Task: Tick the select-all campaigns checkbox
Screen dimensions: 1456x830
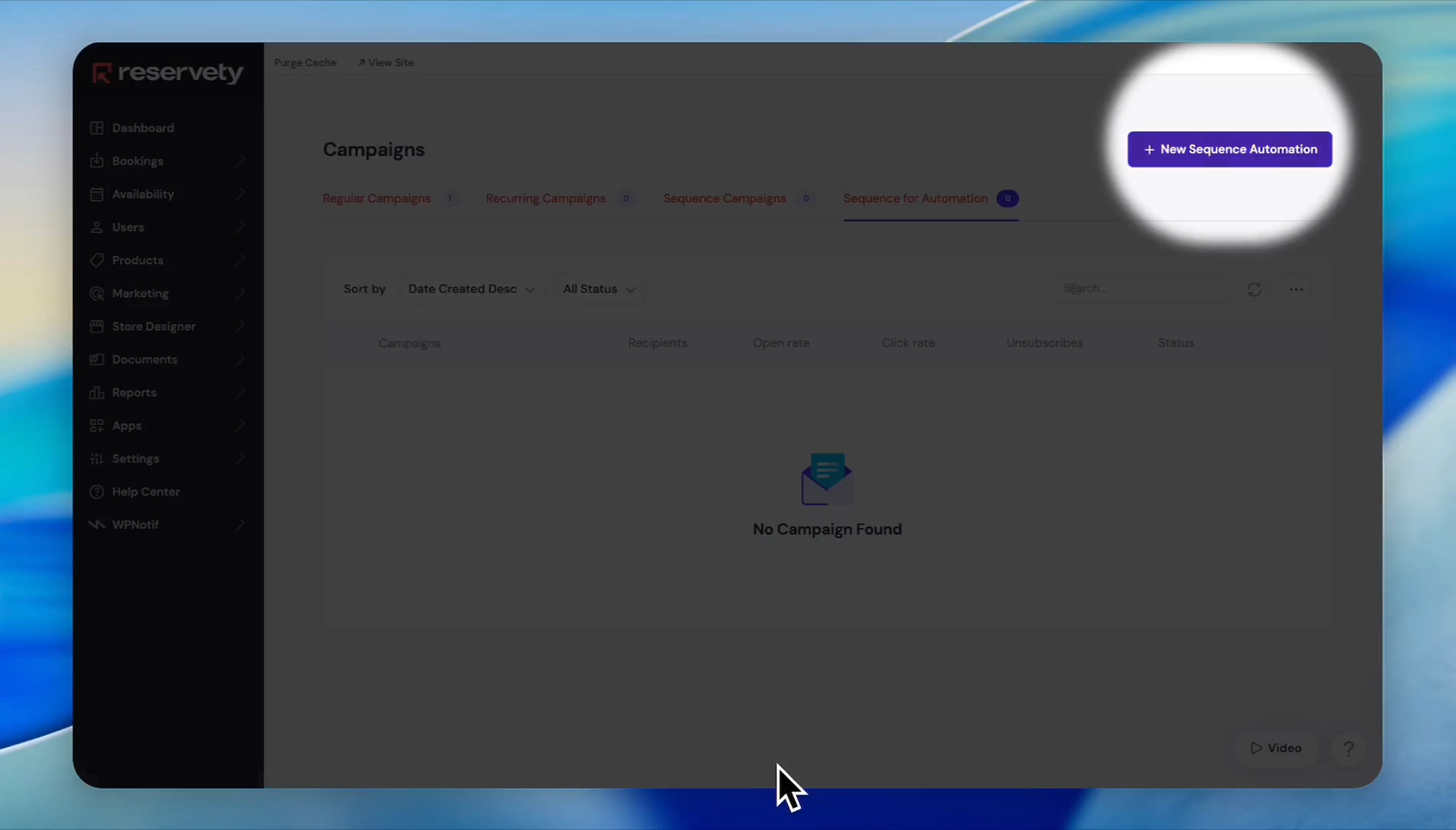Action: 351,344
